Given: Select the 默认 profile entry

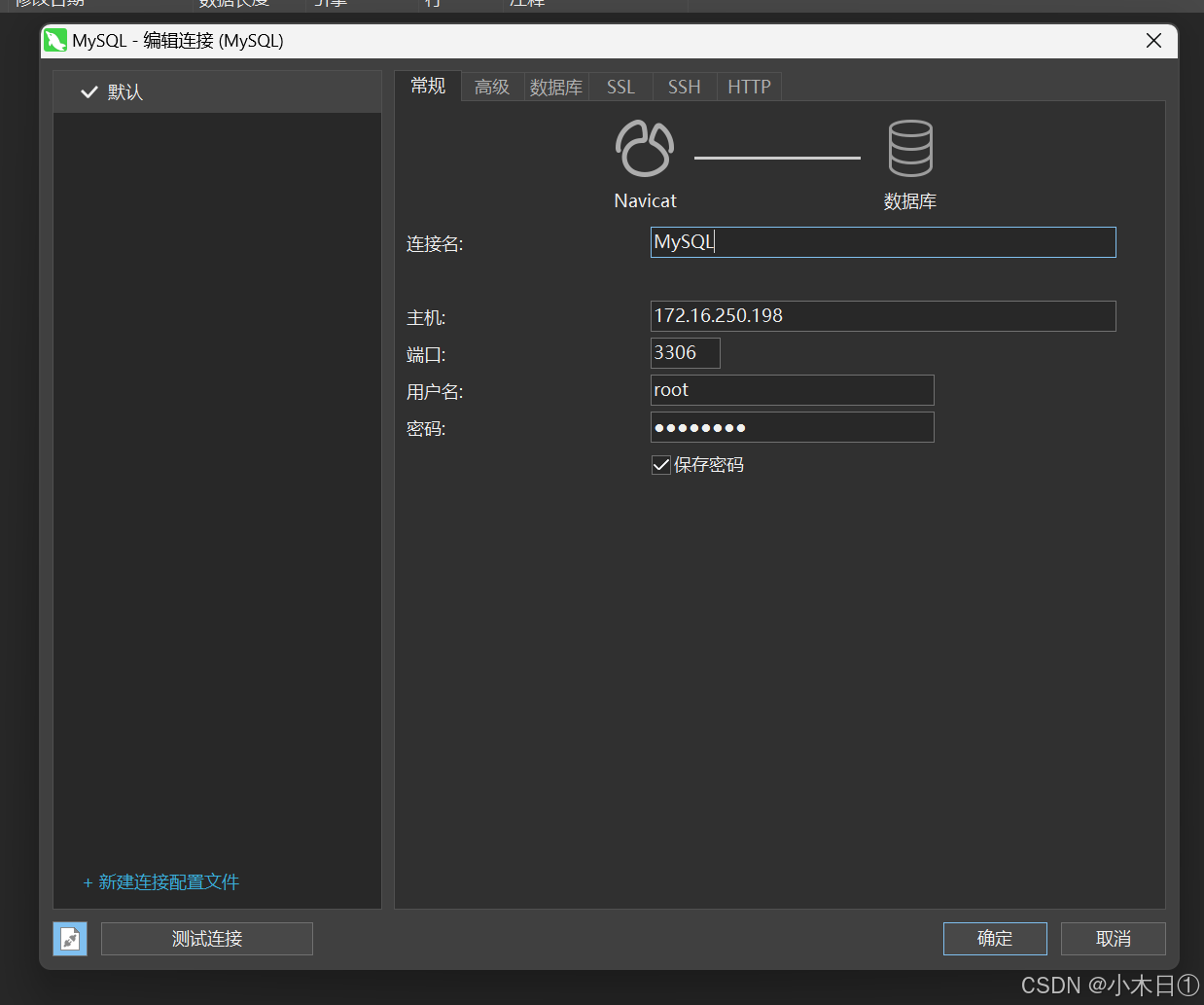Looking at the screenshot, I should click(x=217, y=91).
